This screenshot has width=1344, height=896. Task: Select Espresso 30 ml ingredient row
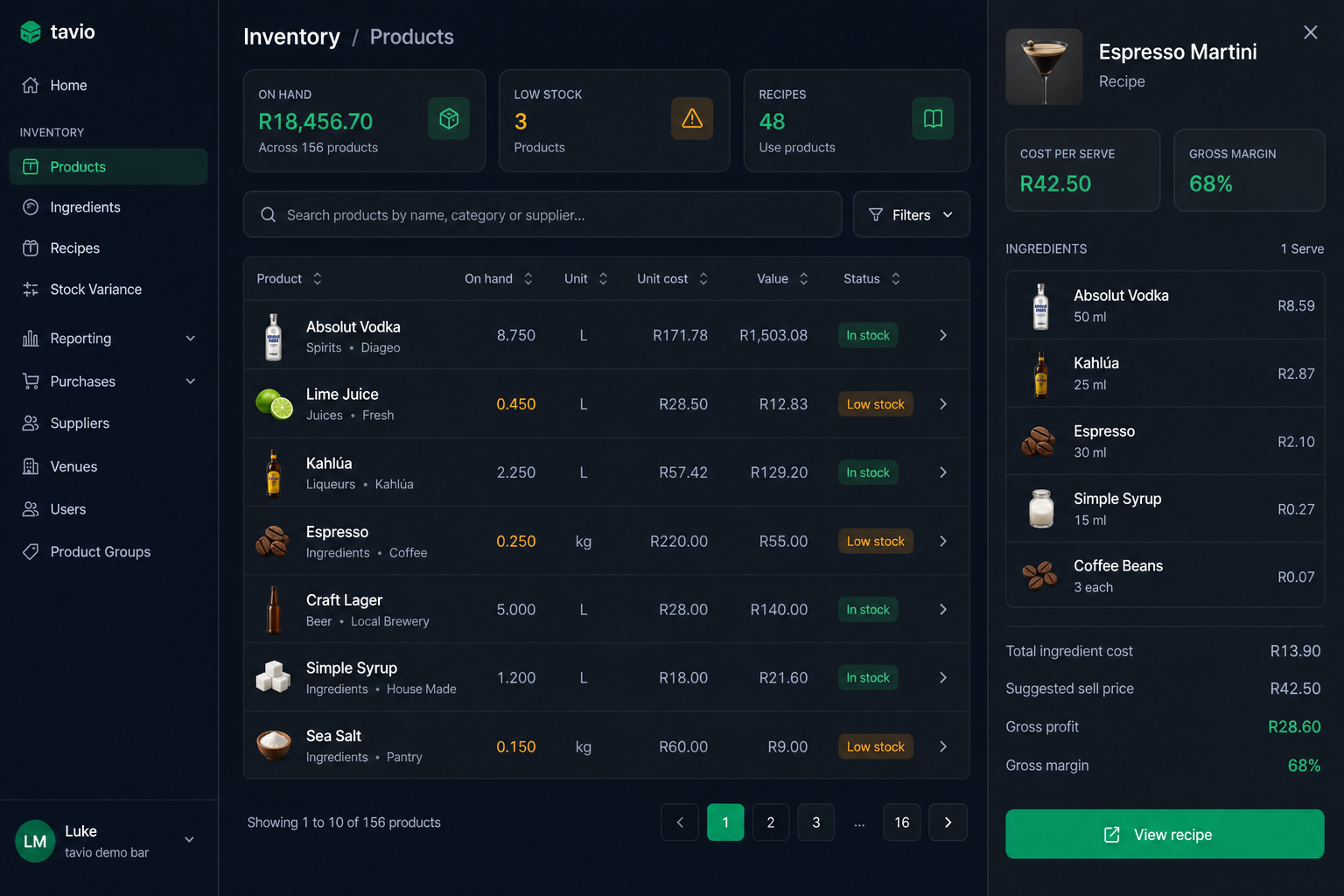pyautogui.click(x=1165, y=441)
